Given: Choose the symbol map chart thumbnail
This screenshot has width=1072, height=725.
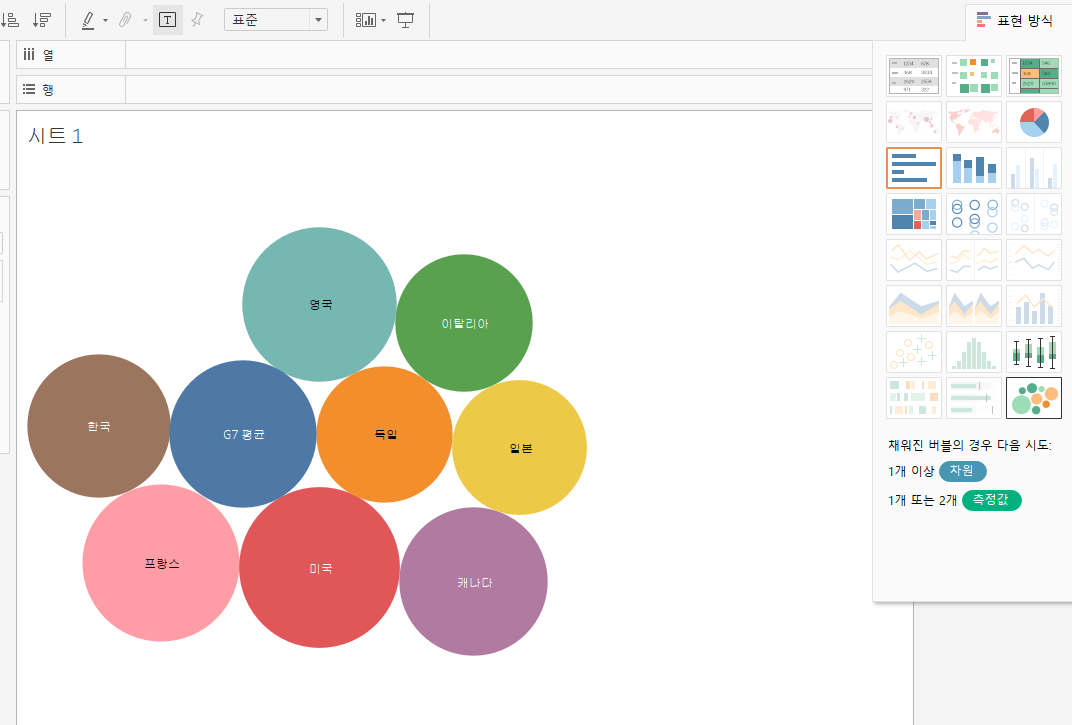Looking at the screenshot, I should point(913,122).
